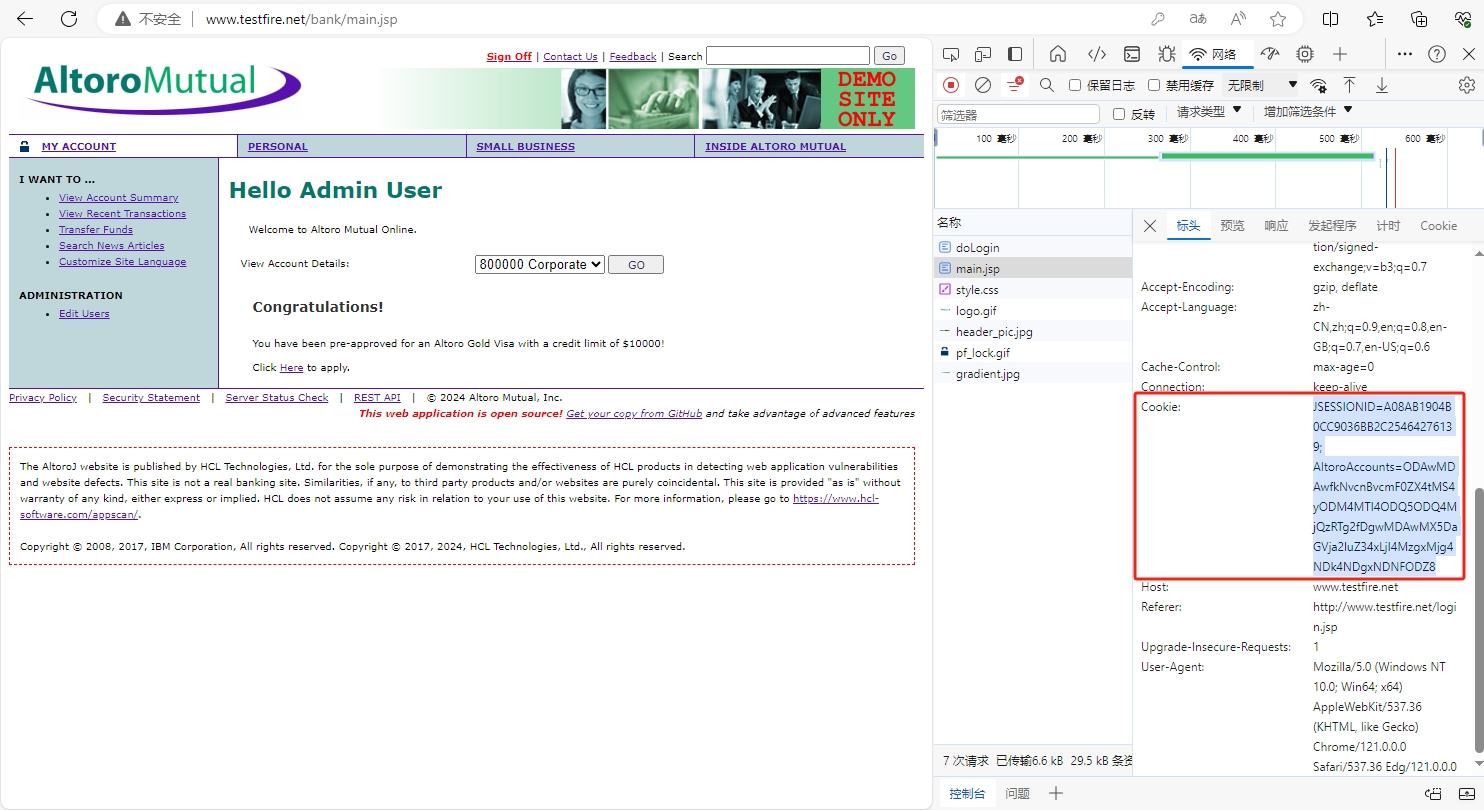Switch to the Timing tab (计时)
Screen dimensions: 1484x810
pos(1388,226)
